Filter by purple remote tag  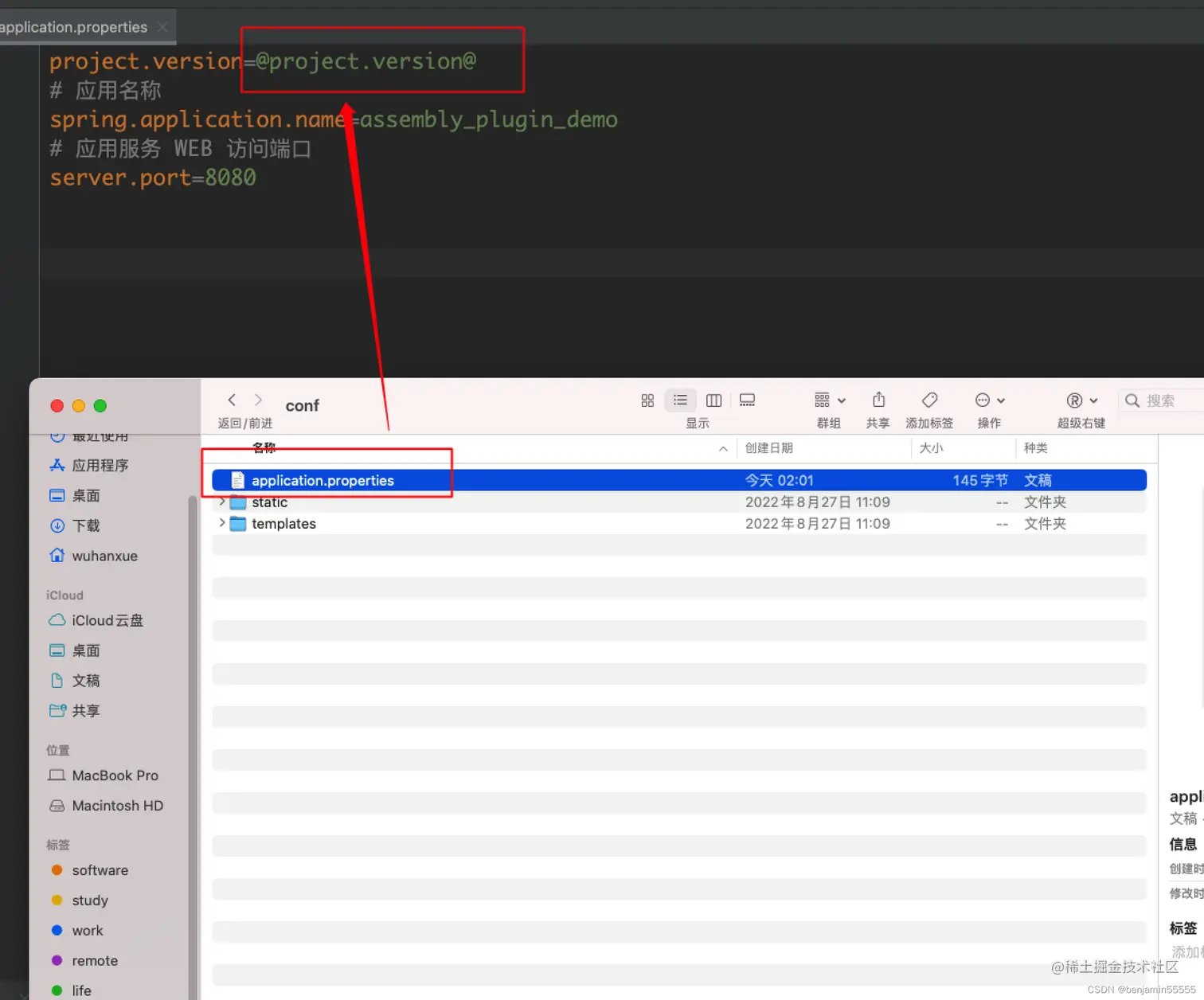pyautogui.click(x=84, y=961)
